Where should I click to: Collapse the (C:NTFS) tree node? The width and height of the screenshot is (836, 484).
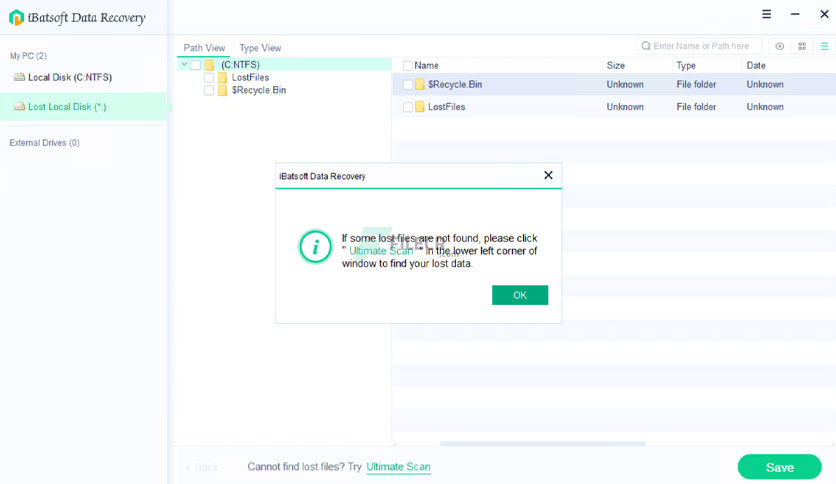point(184,64)
